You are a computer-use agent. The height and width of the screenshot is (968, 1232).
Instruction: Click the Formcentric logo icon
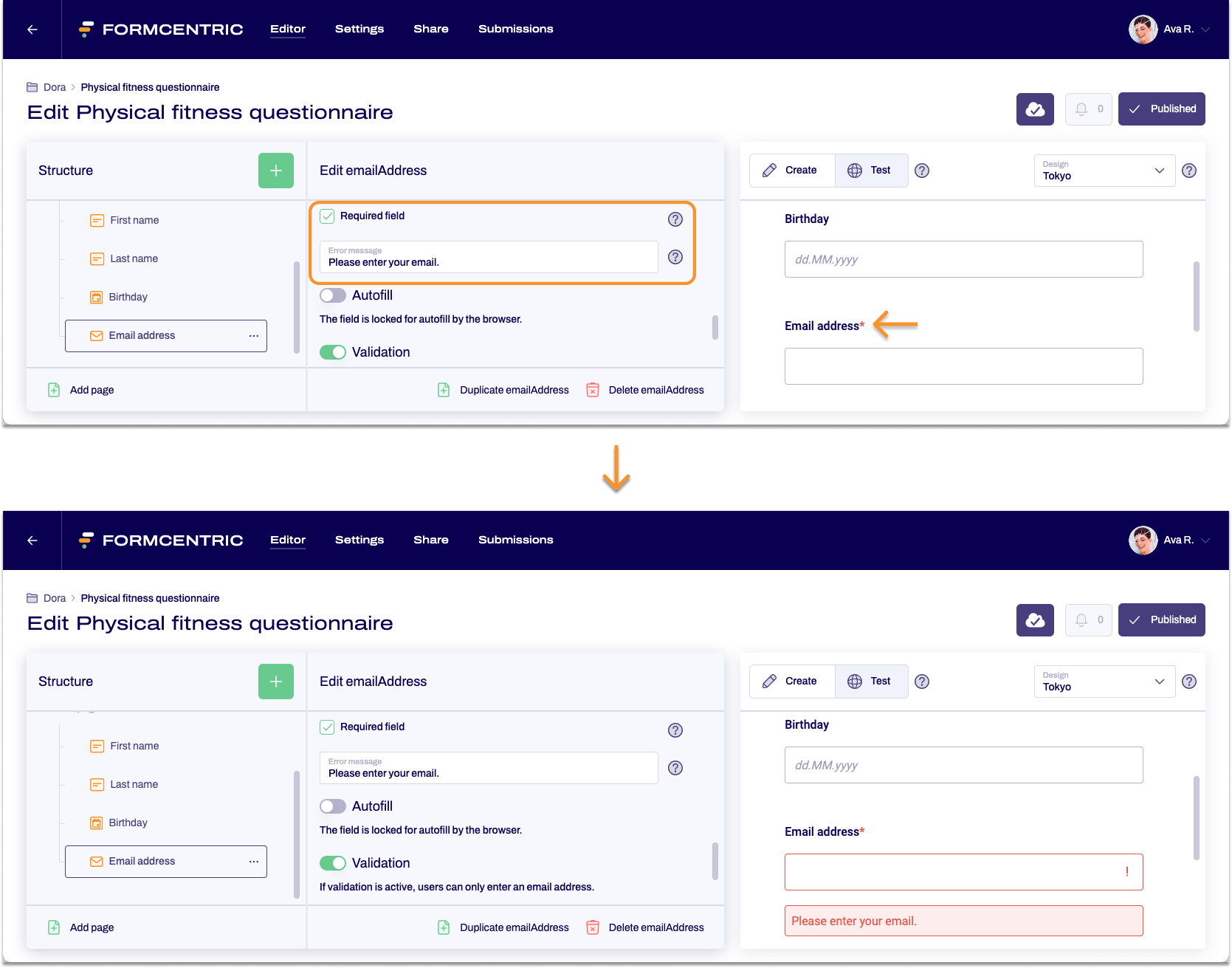[86, 29]
